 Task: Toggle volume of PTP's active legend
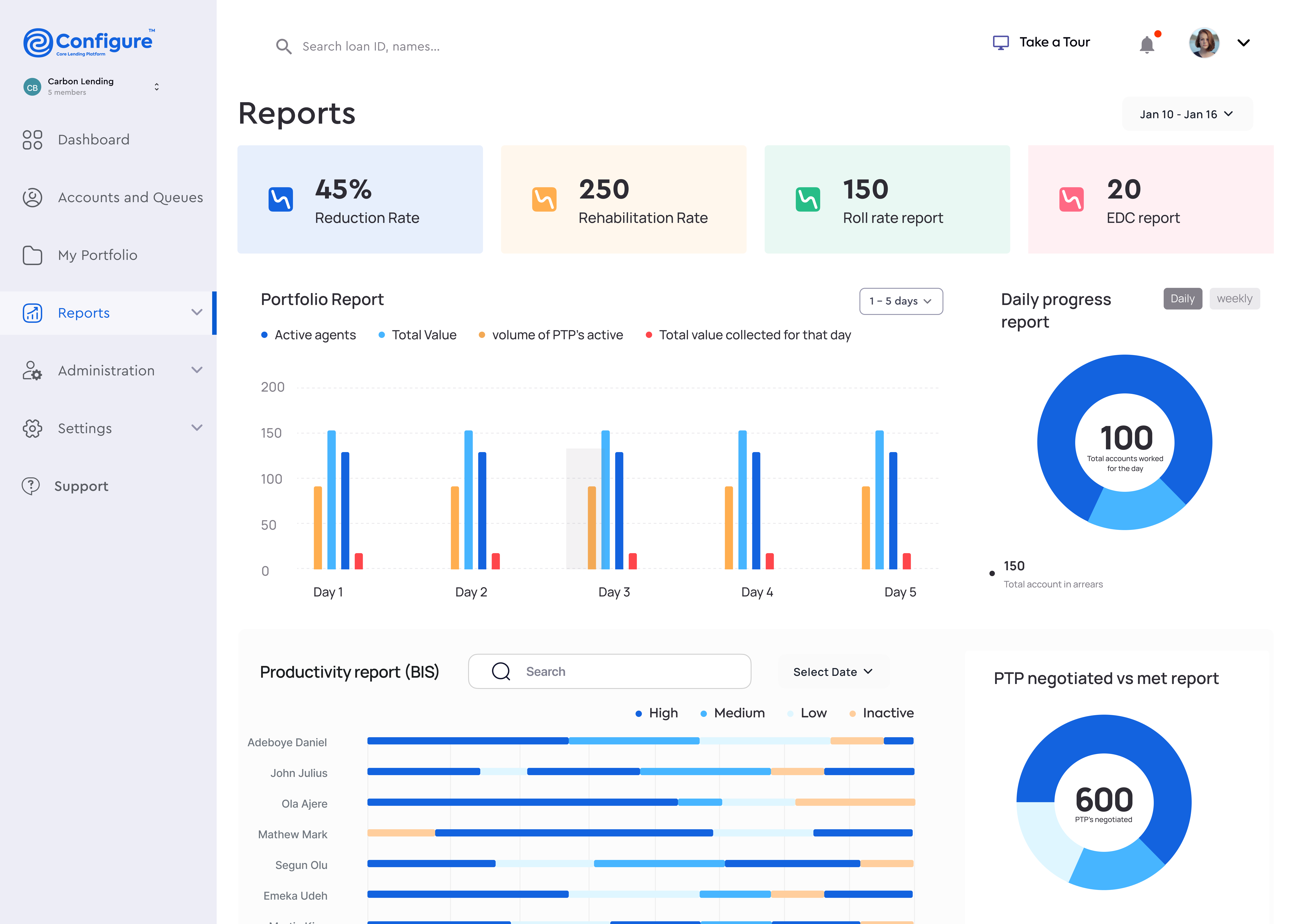point(551,335)
